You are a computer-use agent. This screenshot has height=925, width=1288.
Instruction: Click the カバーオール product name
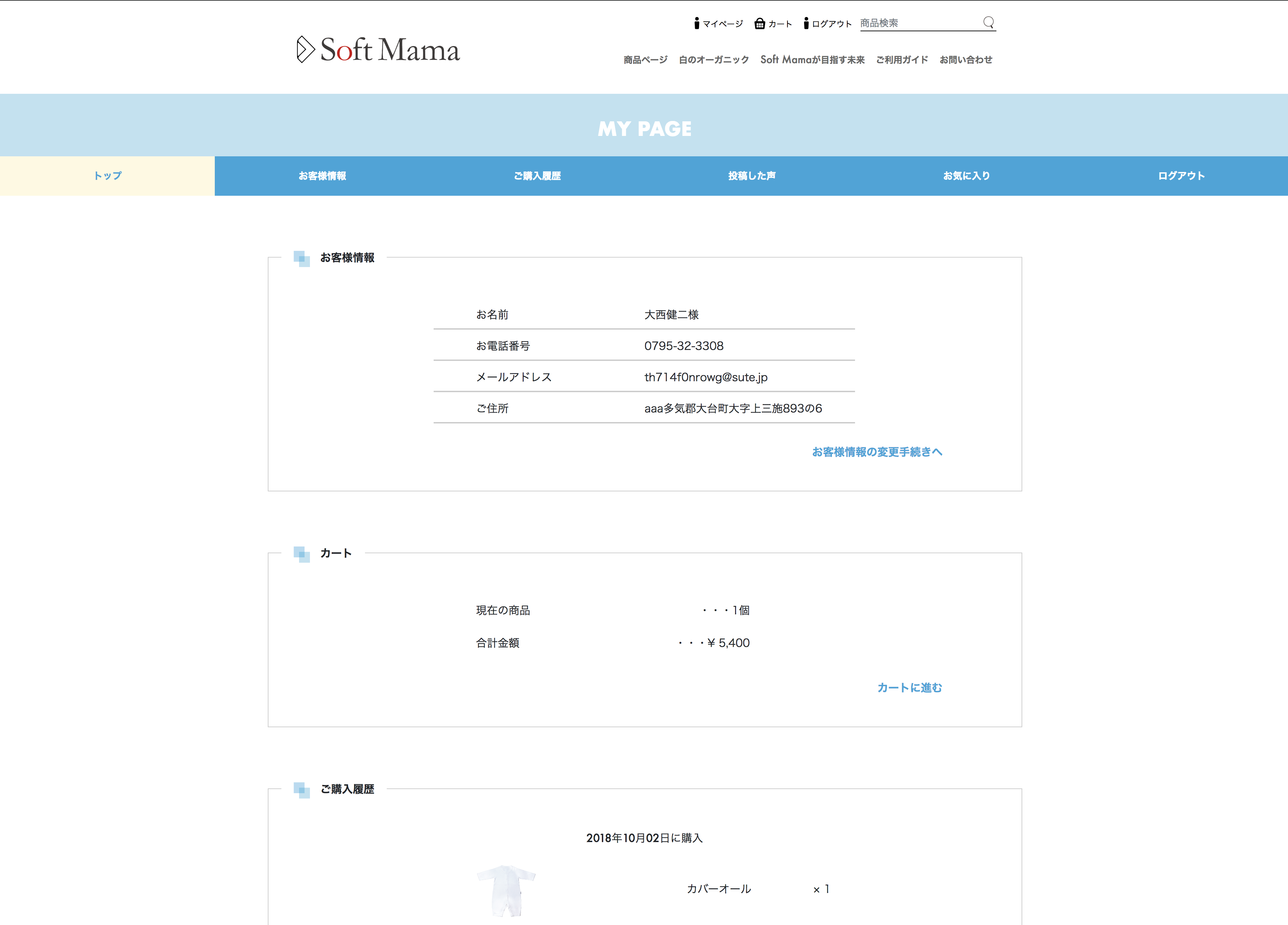pyautogui.click(x=718, y=889)
